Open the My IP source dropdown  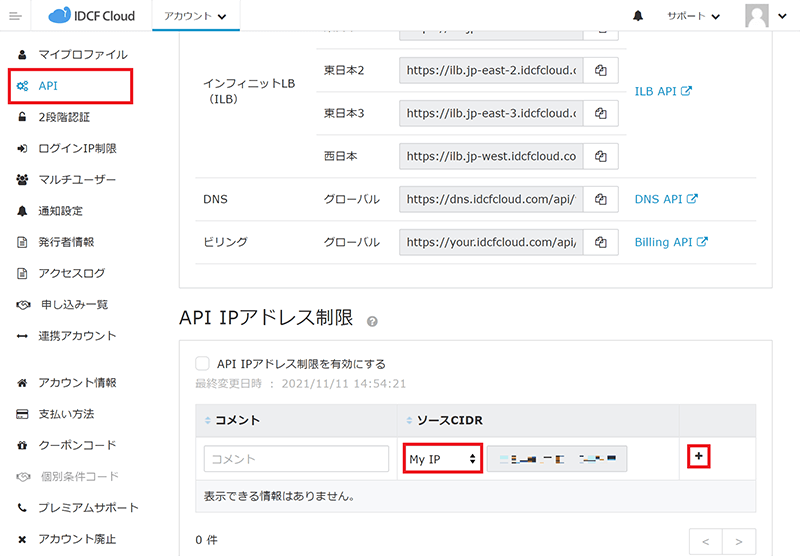[x=442, y=459]
